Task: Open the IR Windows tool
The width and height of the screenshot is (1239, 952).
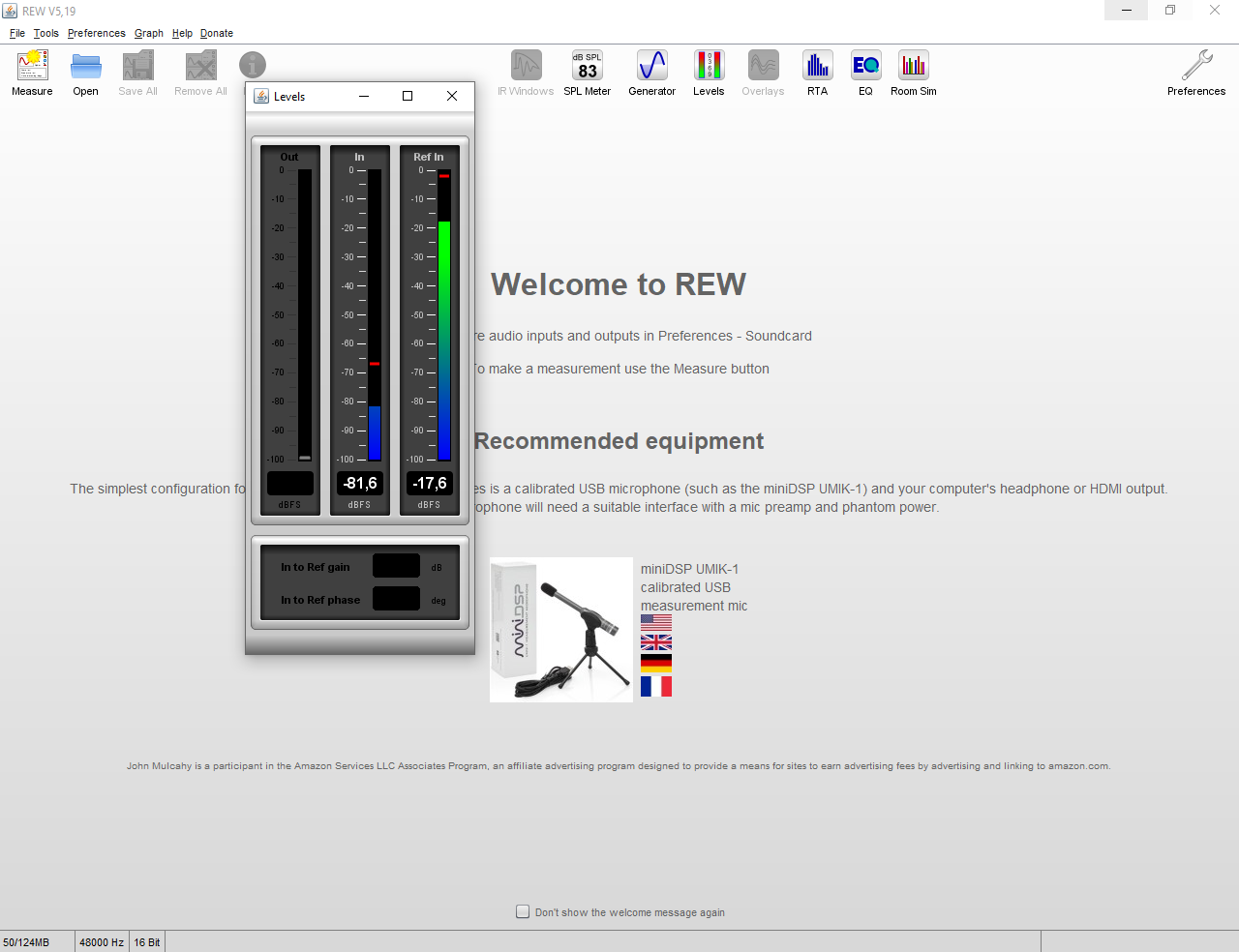Action: pyautogui.click(x=526, y=74)
